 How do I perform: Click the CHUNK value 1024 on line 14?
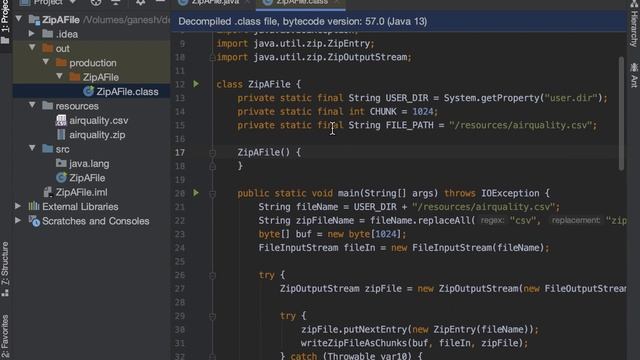tap(422, 111)
